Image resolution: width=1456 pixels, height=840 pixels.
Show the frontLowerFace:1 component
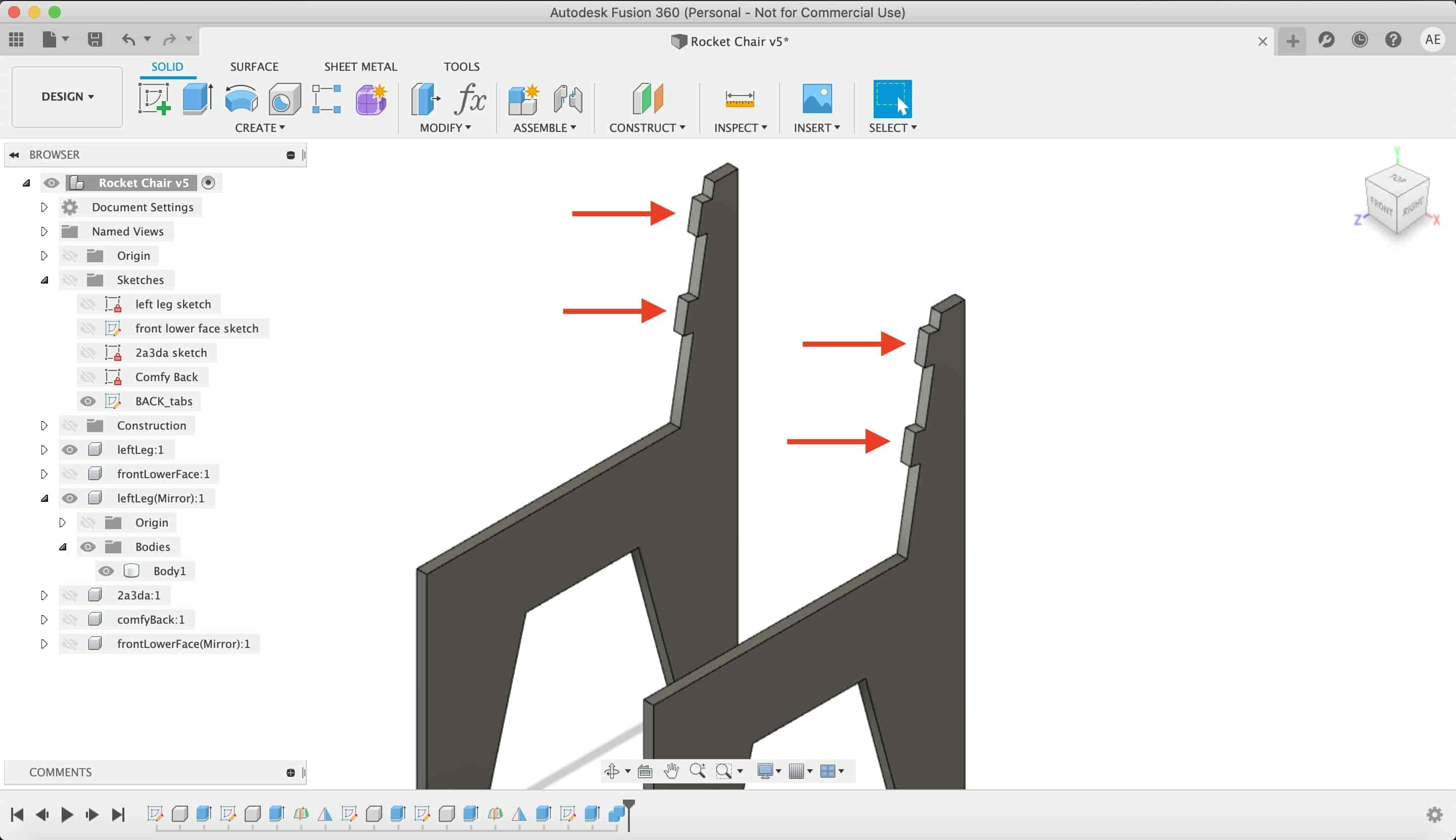pyautogui.click(x=70, y=474)
